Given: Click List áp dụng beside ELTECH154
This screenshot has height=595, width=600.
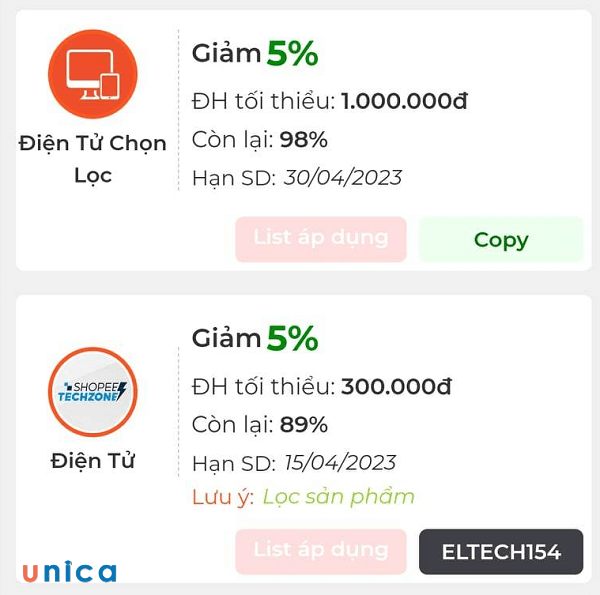Looking at the screenshot, I should coord(320,551).
